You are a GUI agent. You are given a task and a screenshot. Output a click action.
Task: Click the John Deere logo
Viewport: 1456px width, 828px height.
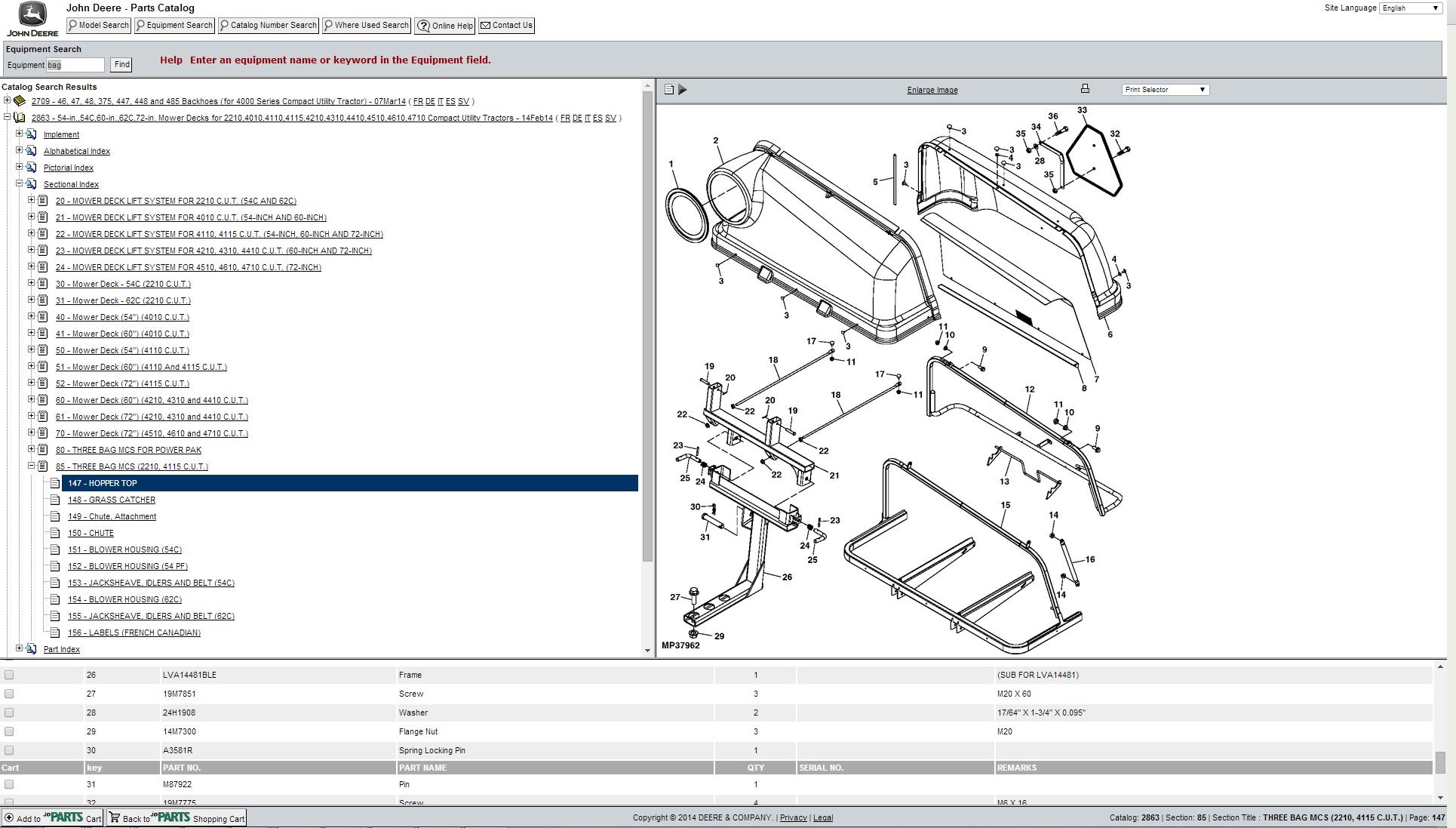coord(32,20)
